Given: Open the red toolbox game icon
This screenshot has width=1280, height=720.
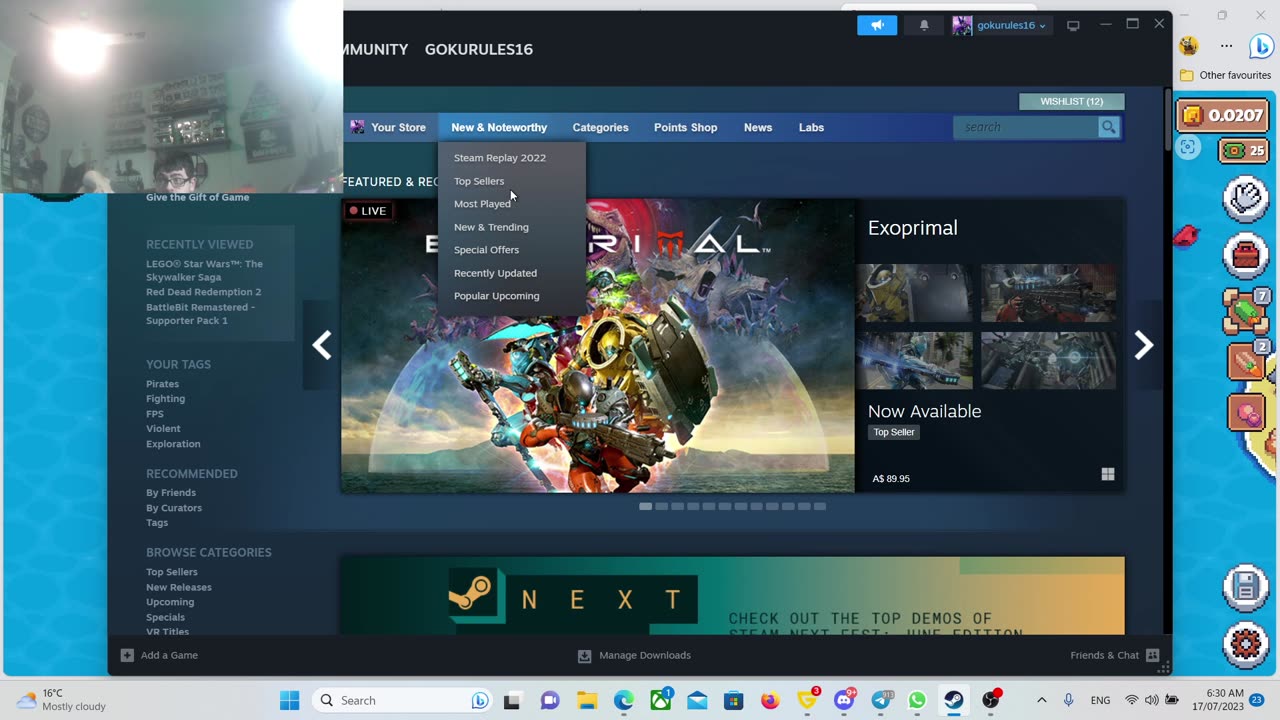Looking at the screenshot, I should pos(1246,256).
